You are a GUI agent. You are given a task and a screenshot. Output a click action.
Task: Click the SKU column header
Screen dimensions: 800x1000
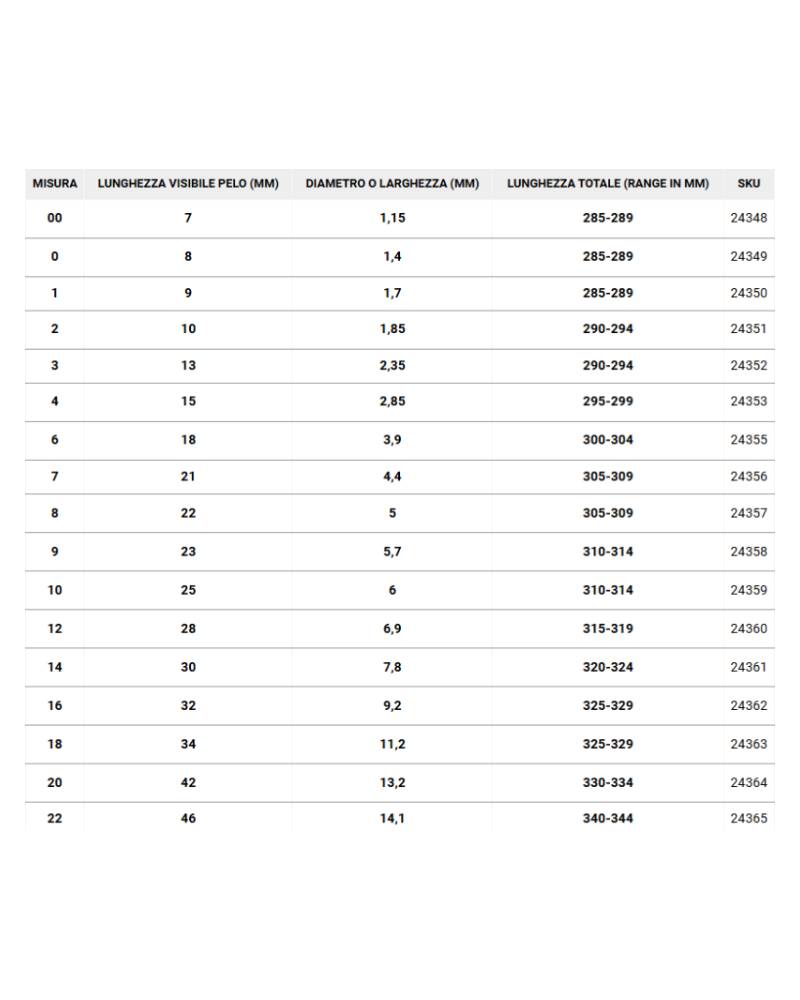click(748, 184)
